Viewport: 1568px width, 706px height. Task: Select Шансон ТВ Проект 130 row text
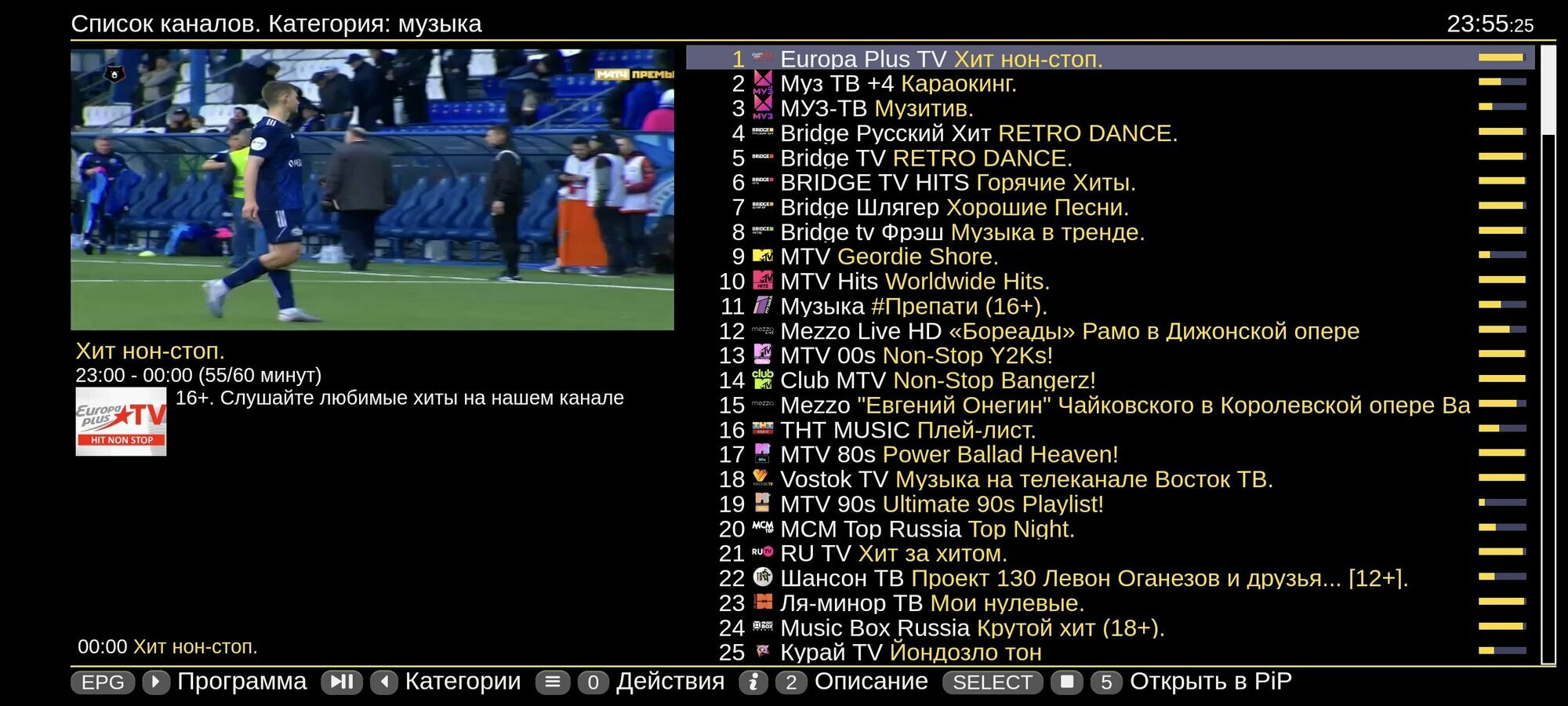[1094, 578]
